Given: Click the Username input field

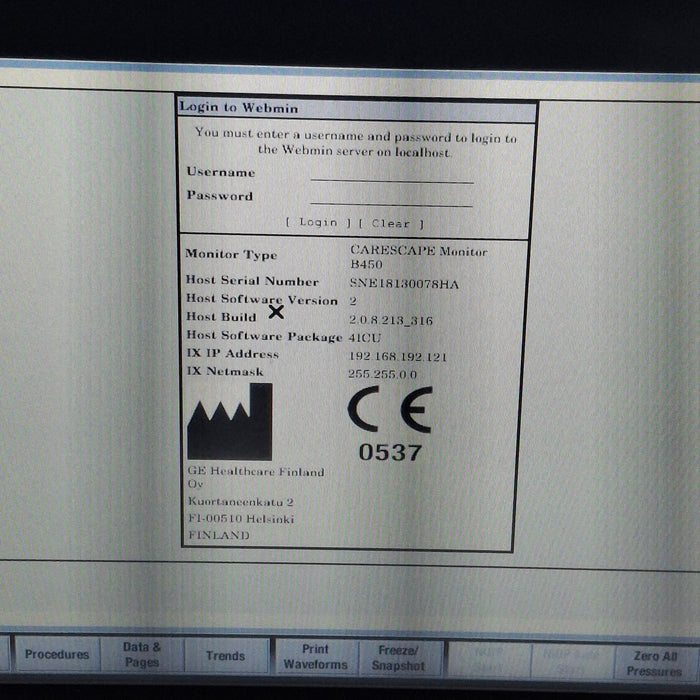Looking at the screenshot, I should (x=392, y=175).
